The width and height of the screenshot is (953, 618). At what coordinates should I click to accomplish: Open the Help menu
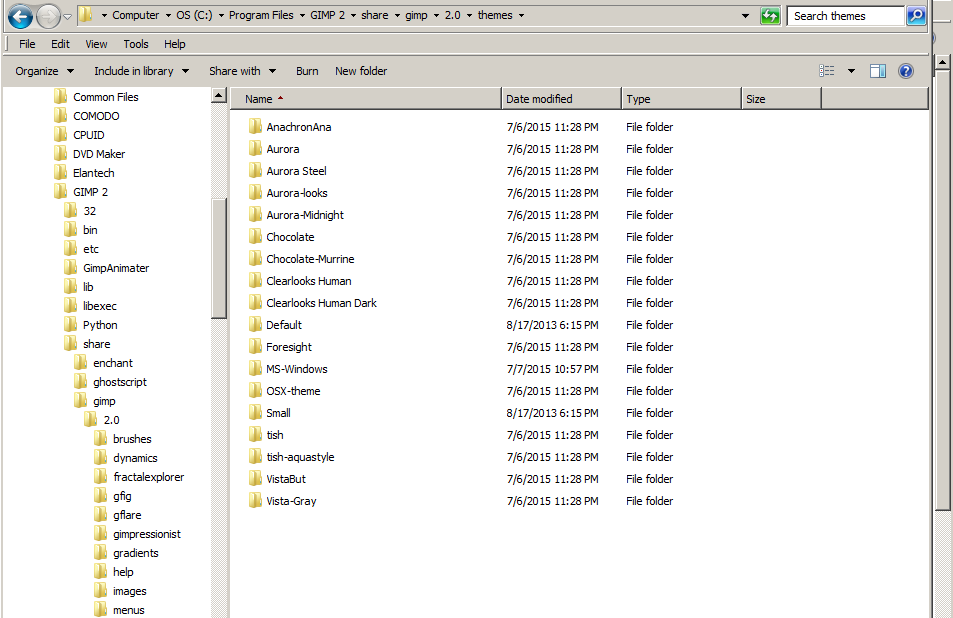pos(174,44)
